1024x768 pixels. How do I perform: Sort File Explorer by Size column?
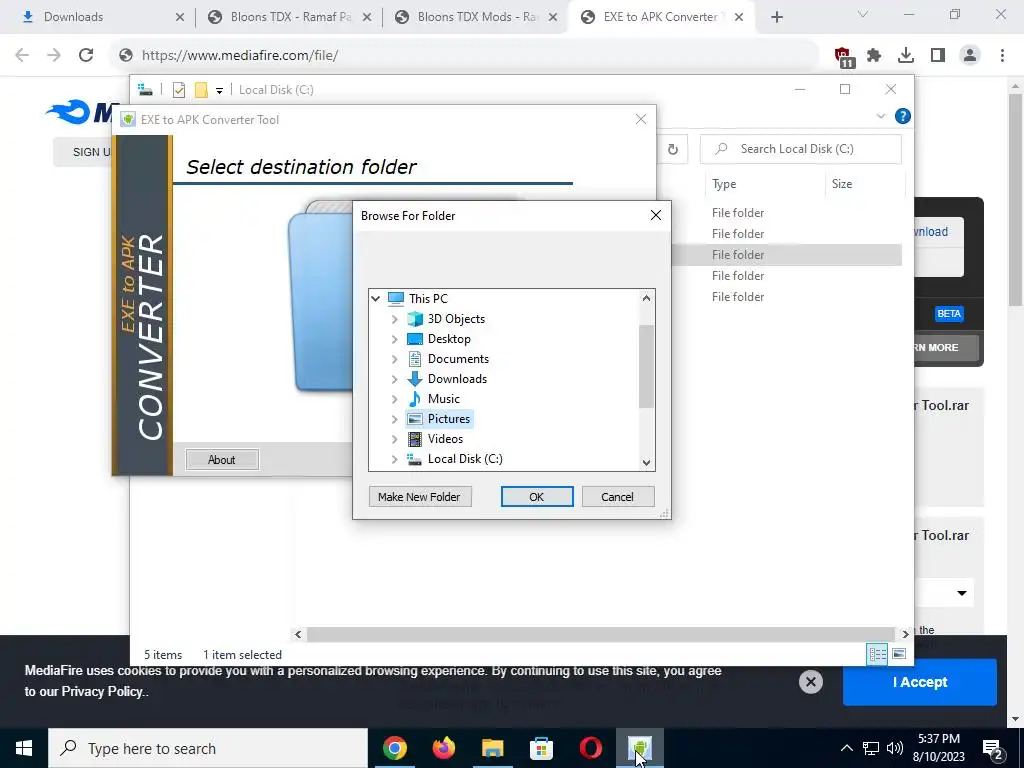point(842,184)
